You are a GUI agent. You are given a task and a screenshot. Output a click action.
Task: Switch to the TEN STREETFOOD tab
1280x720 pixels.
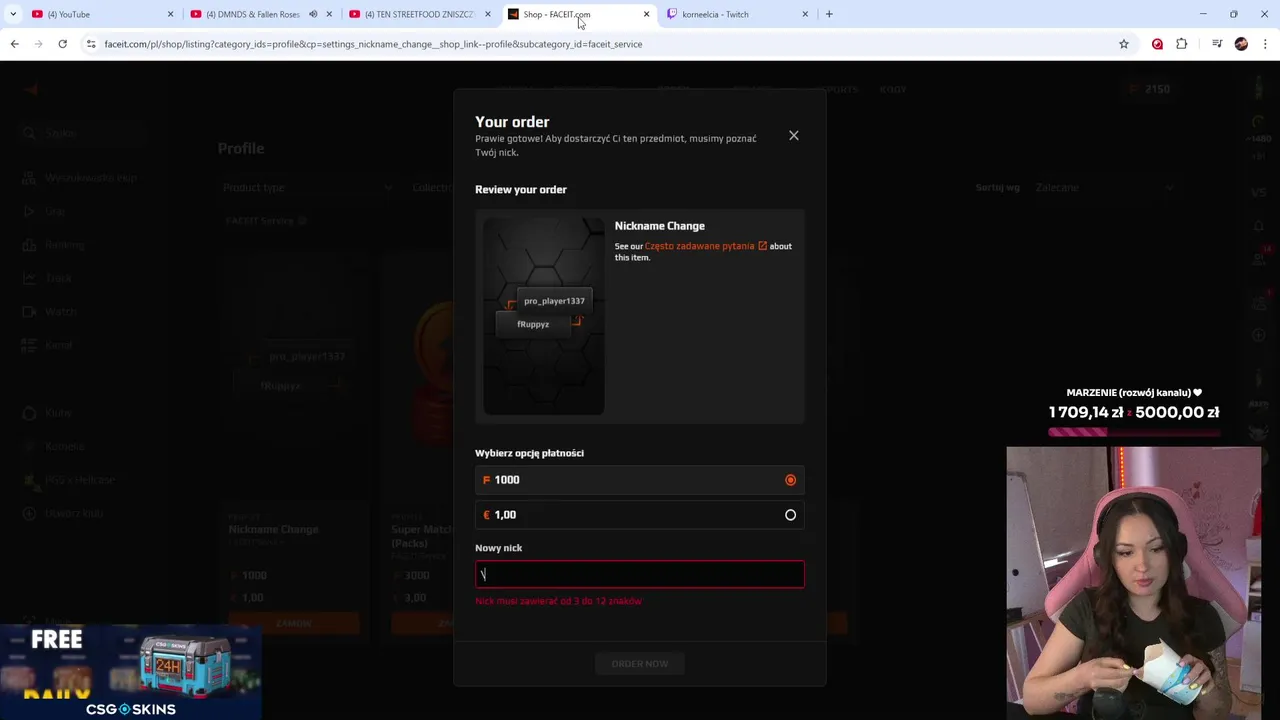pos(419,14)
